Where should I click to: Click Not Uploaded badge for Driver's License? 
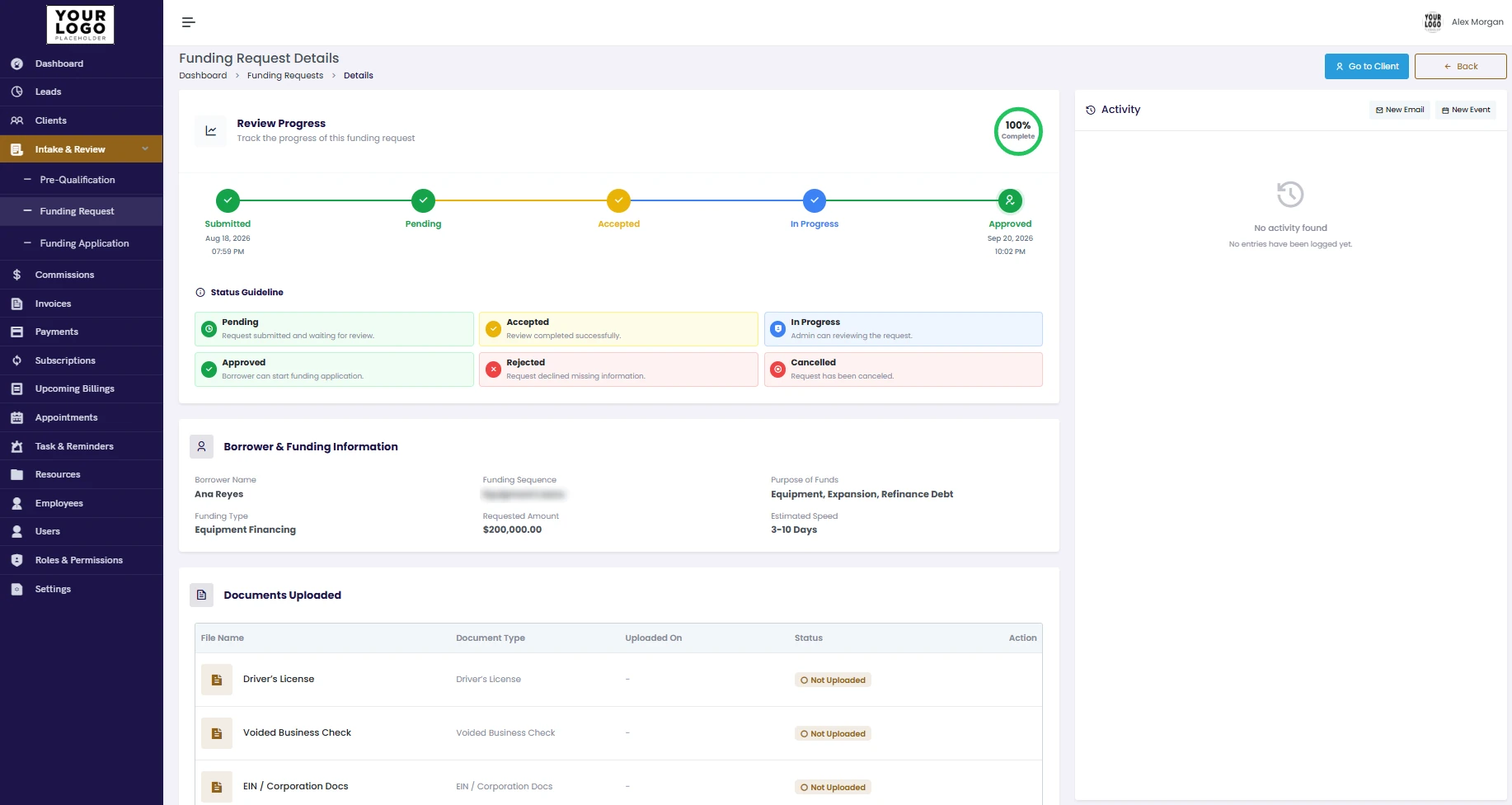(833, 680)
